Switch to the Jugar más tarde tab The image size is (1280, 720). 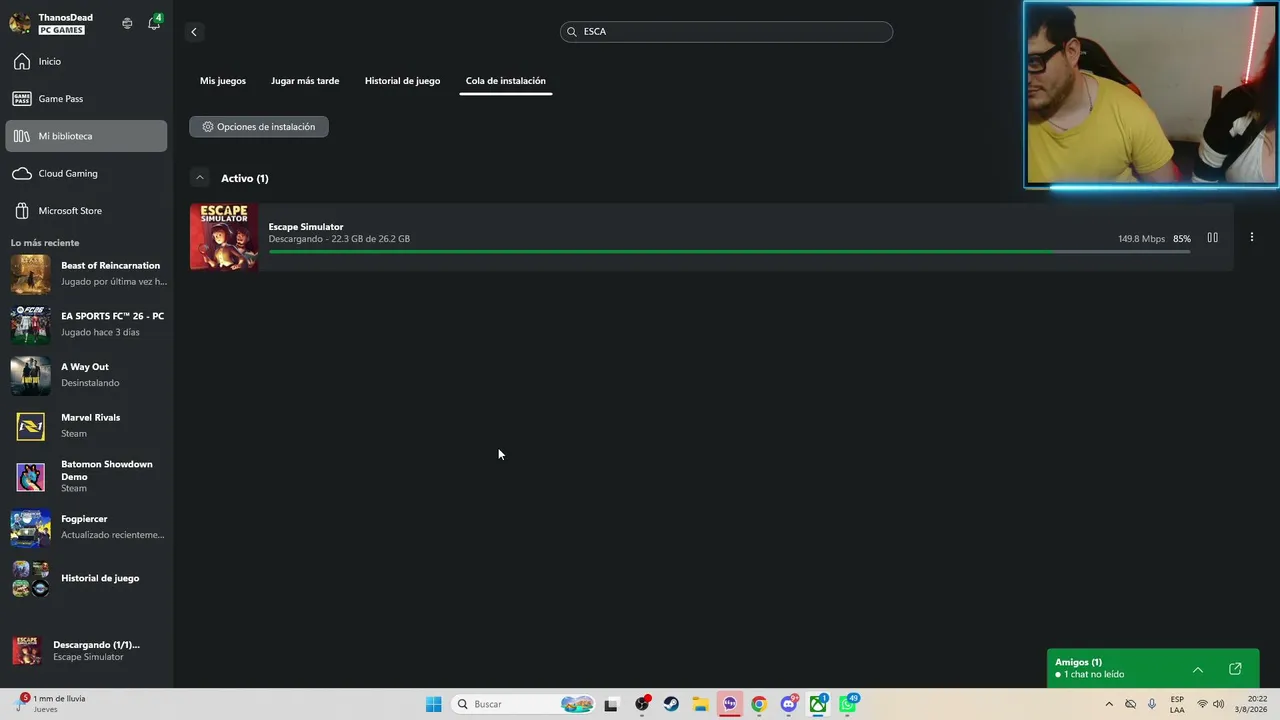(x=305, y=81)
